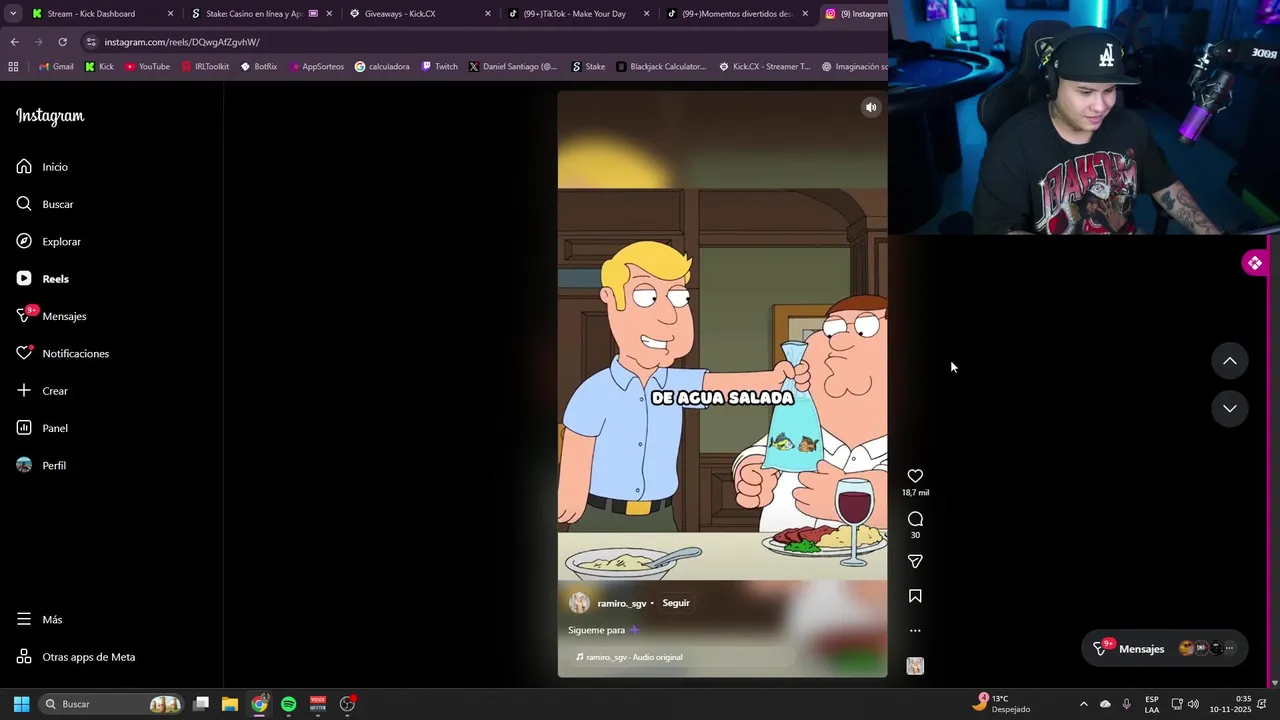Click ramiro._sgv profile avatar on reel
The image size is (1280, 720).
[x=579, y=603]
